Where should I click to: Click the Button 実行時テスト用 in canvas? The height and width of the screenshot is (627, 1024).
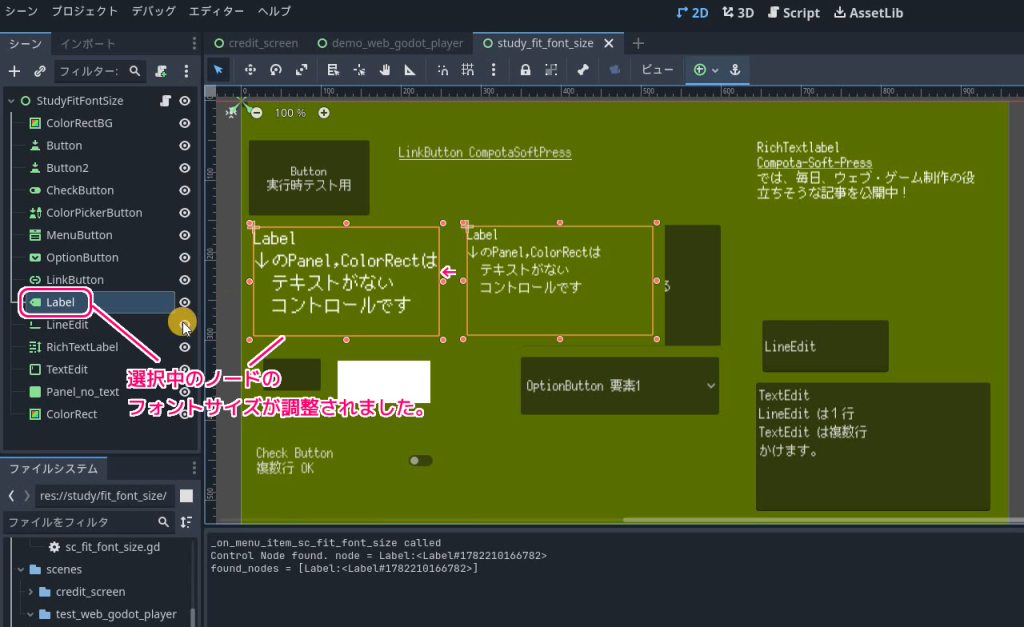309,178
